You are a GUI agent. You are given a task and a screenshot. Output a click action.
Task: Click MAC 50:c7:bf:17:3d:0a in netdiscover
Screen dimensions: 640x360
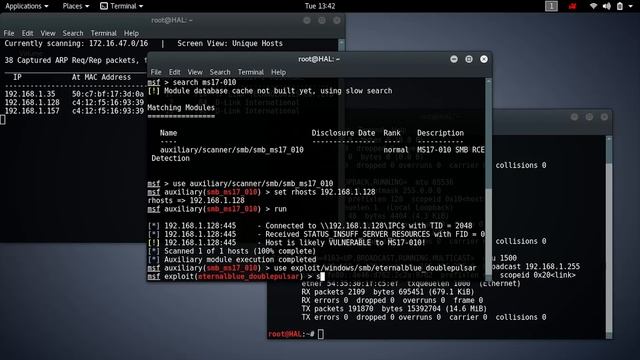coord(108,94)
